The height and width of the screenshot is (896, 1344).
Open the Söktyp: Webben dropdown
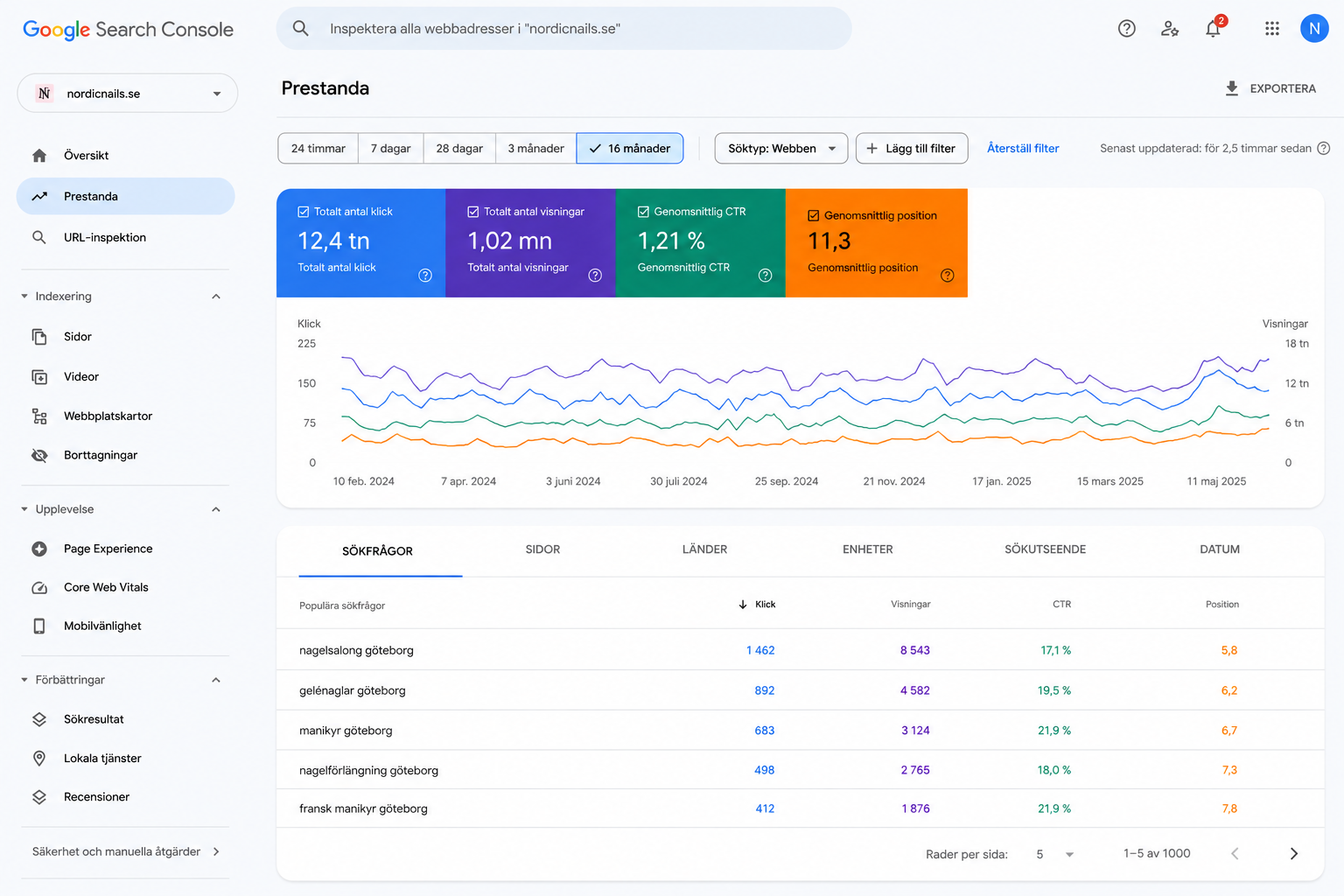781,149
